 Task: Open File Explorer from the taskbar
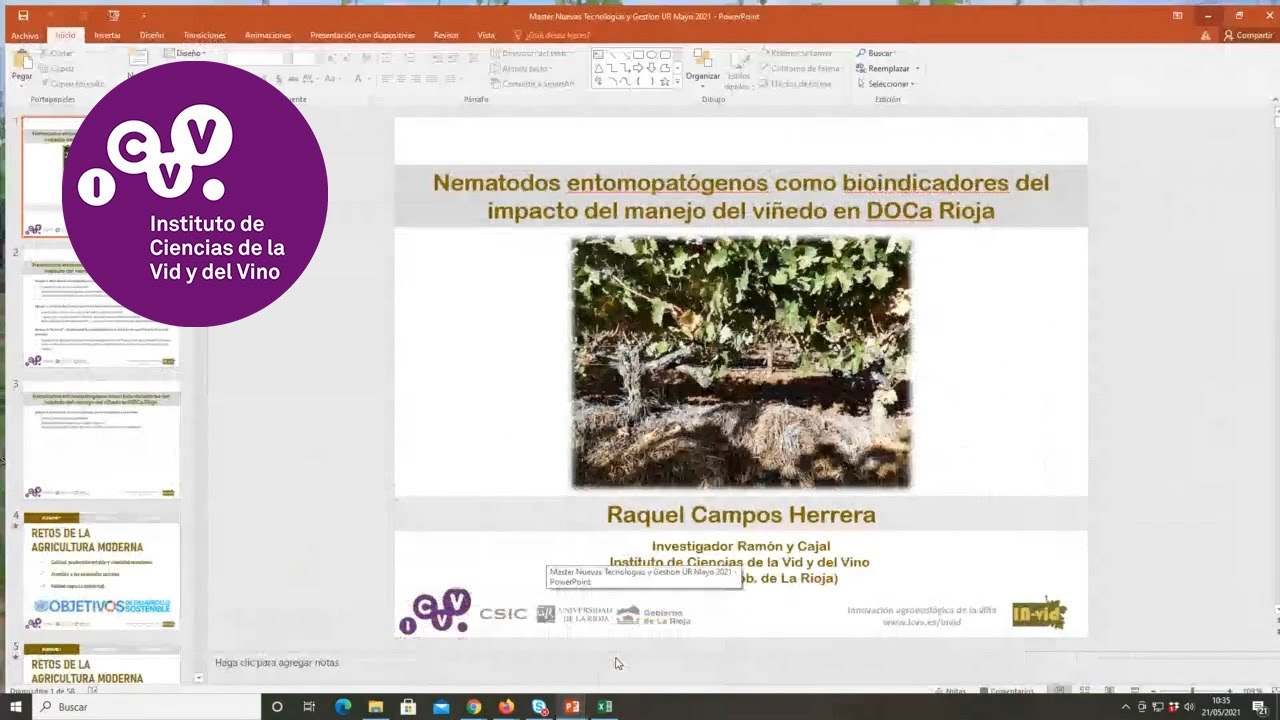point(376,707)
